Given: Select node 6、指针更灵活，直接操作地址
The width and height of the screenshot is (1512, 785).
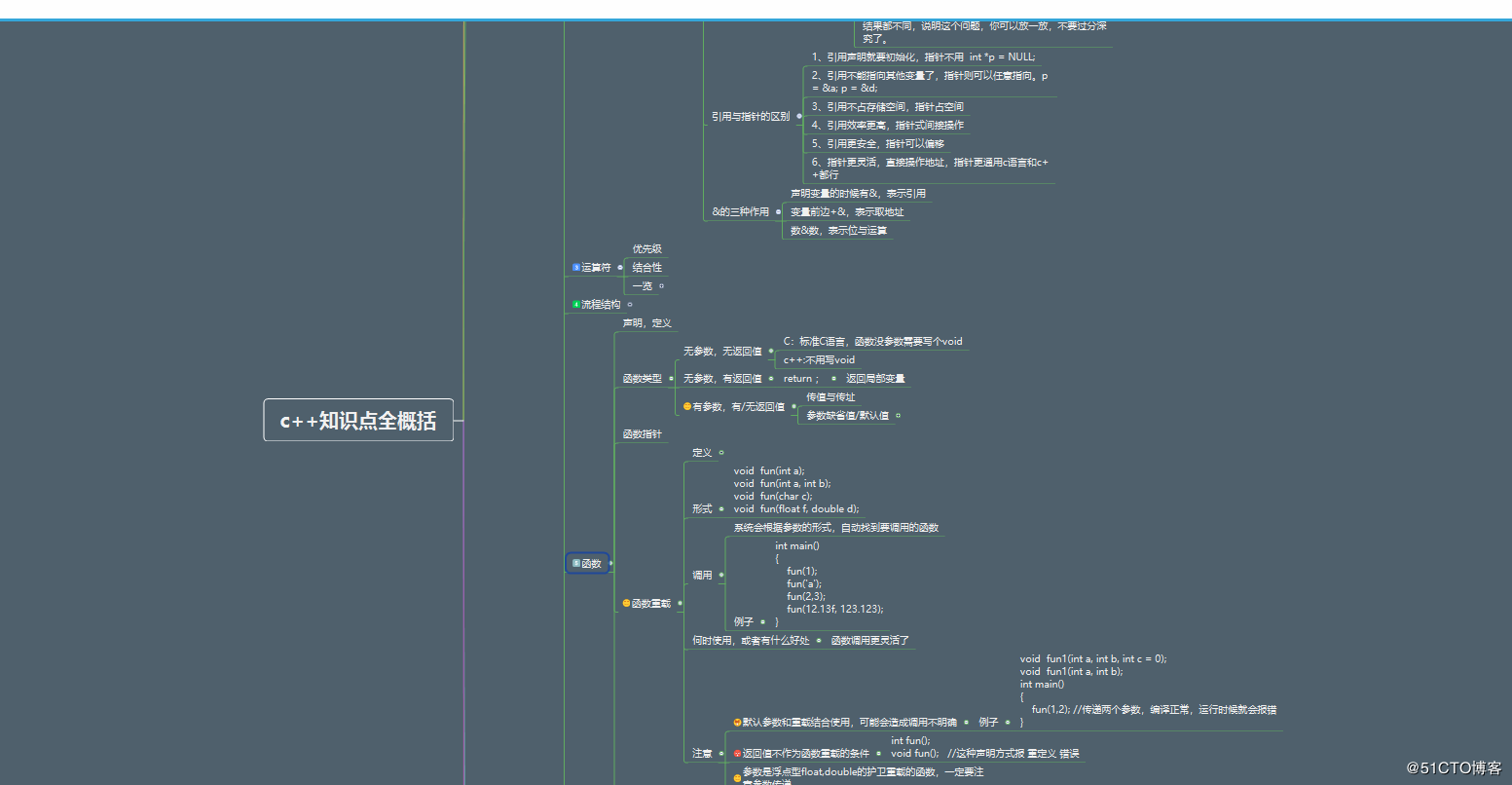Looking at the screenshot, I should tap(930, 168).
